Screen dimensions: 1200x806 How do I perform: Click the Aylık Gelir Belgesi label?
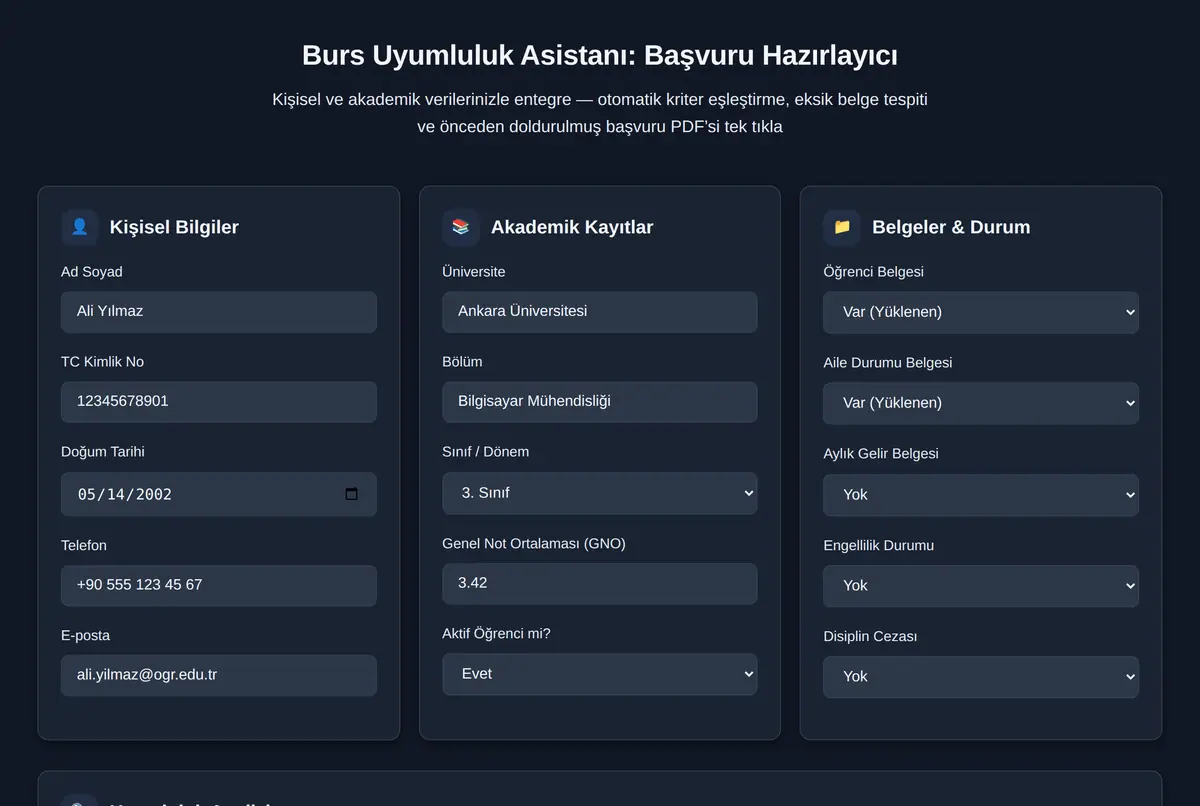(881, 454)
